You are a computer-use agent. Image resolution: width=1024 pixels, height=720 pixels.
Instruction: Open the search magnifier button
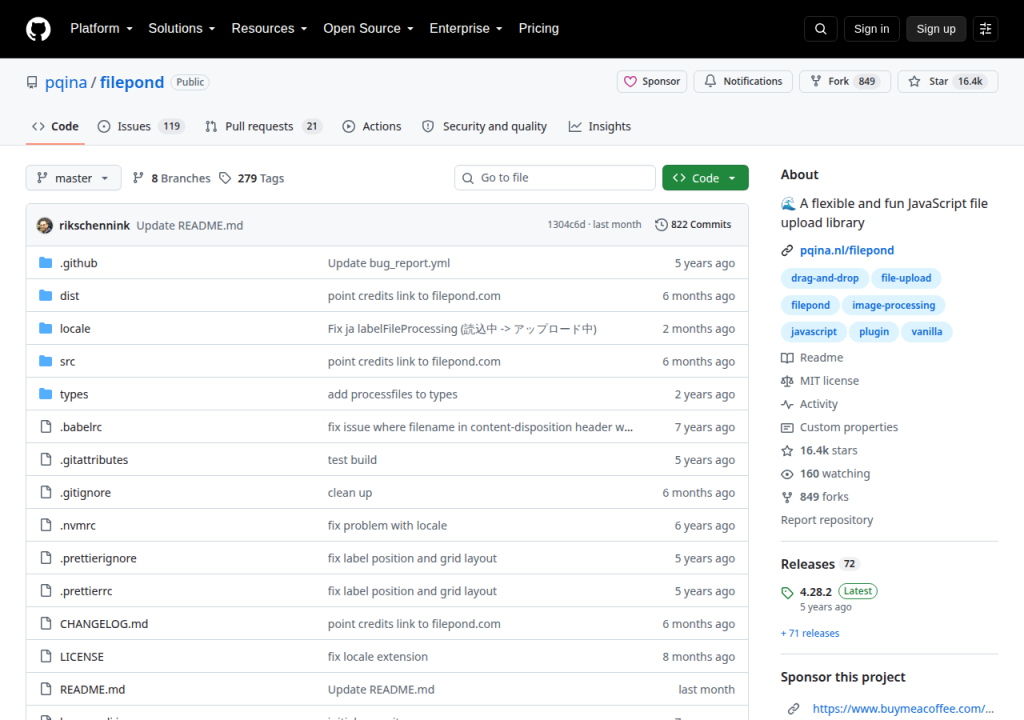[x=820, y=29]
